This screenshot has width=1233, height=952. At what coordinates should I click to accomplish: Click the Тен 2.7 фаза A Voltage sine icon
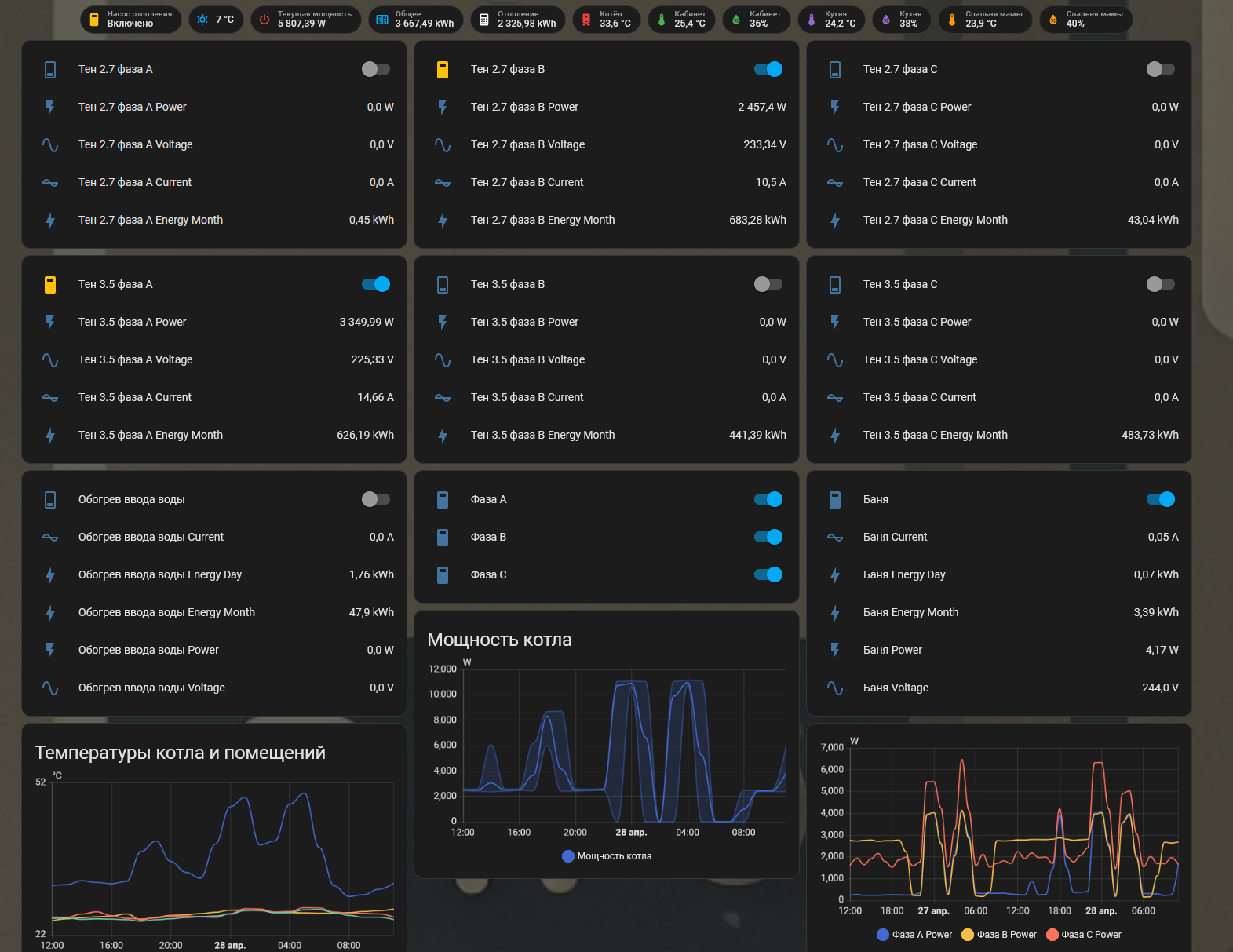pos(50,145)
